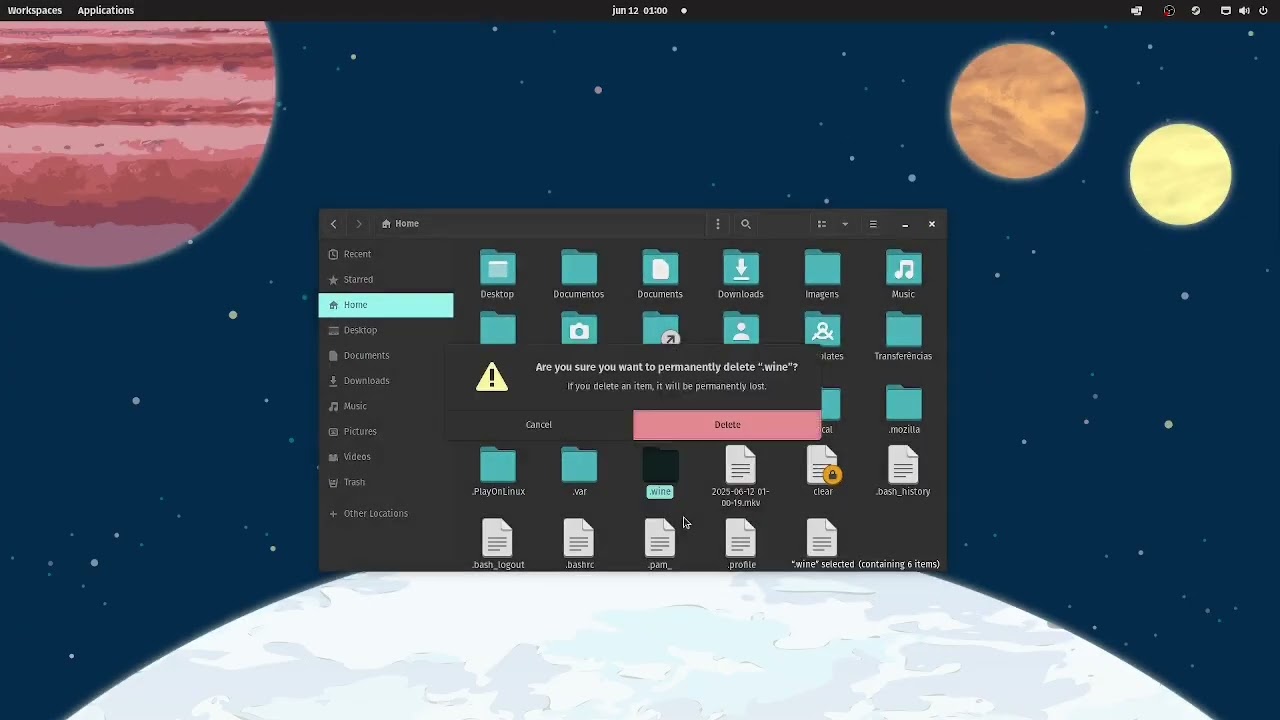1280x720 pixels.
Task: Select the folder with the shortcut arrow emblem
Action: pyautogui.click(x=660, y=329)
